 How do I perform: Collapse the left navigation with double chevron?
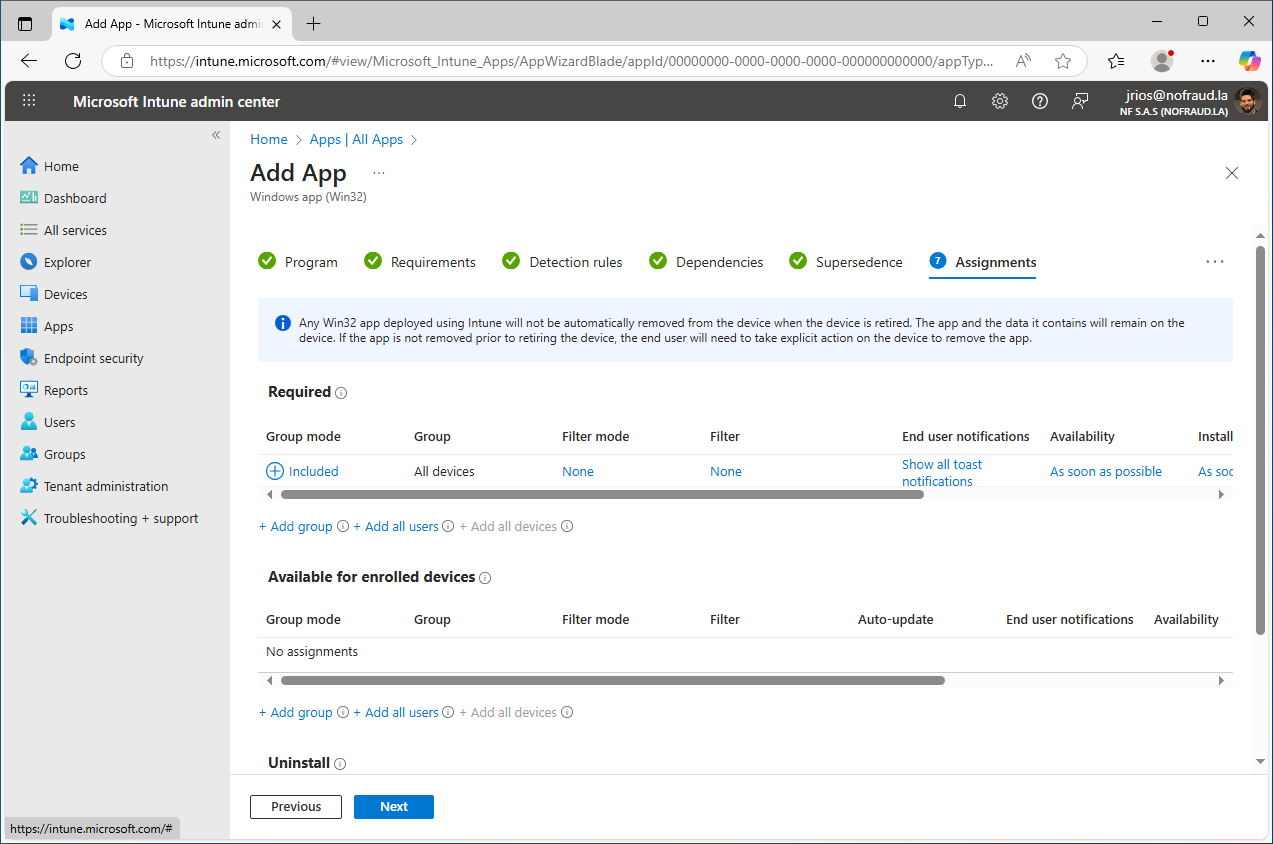[x=216, y=135]
